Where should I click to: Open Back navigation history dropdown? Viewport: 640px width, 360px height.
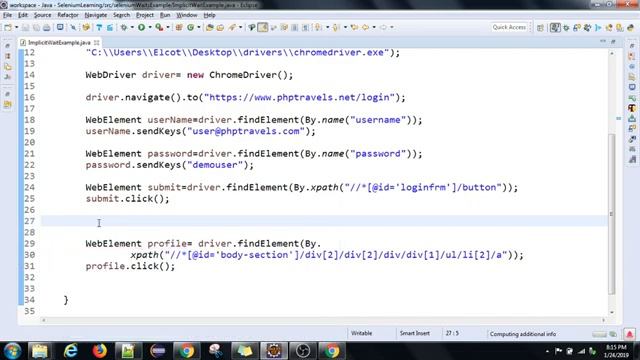point(373,27)
